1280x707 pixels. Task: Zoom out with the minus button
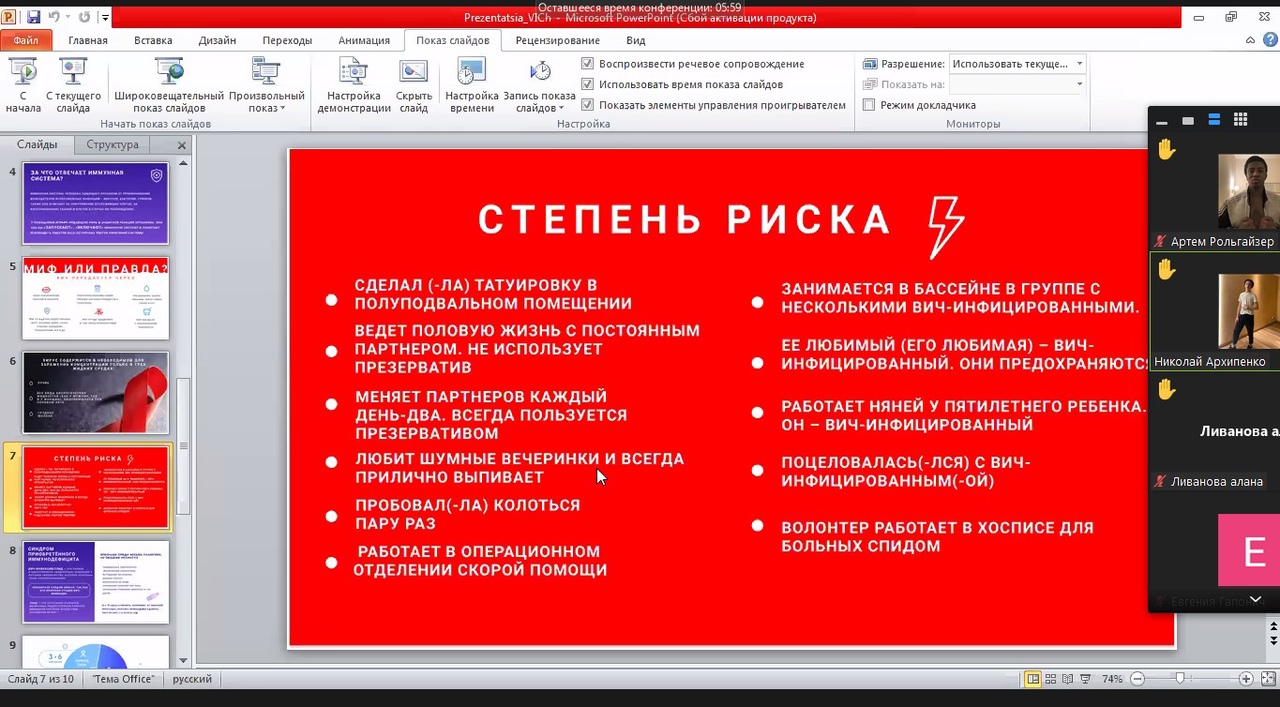pyautogui.click(x=1137, y=679)
